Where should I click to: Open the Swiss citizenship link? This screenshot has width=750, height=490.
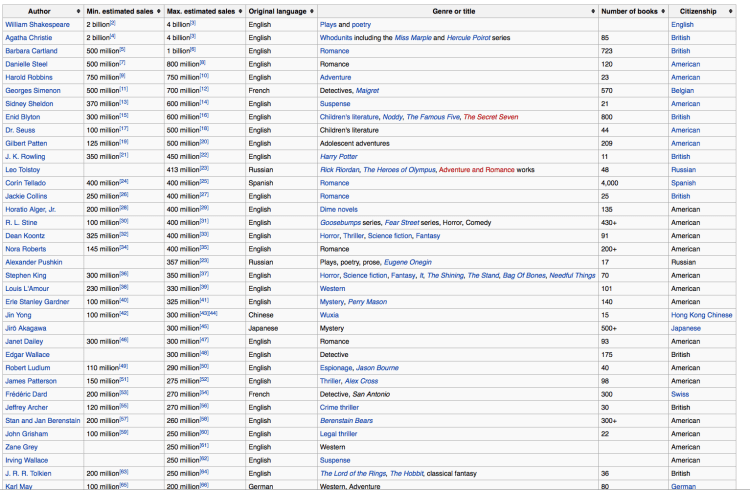pos(680,394)
